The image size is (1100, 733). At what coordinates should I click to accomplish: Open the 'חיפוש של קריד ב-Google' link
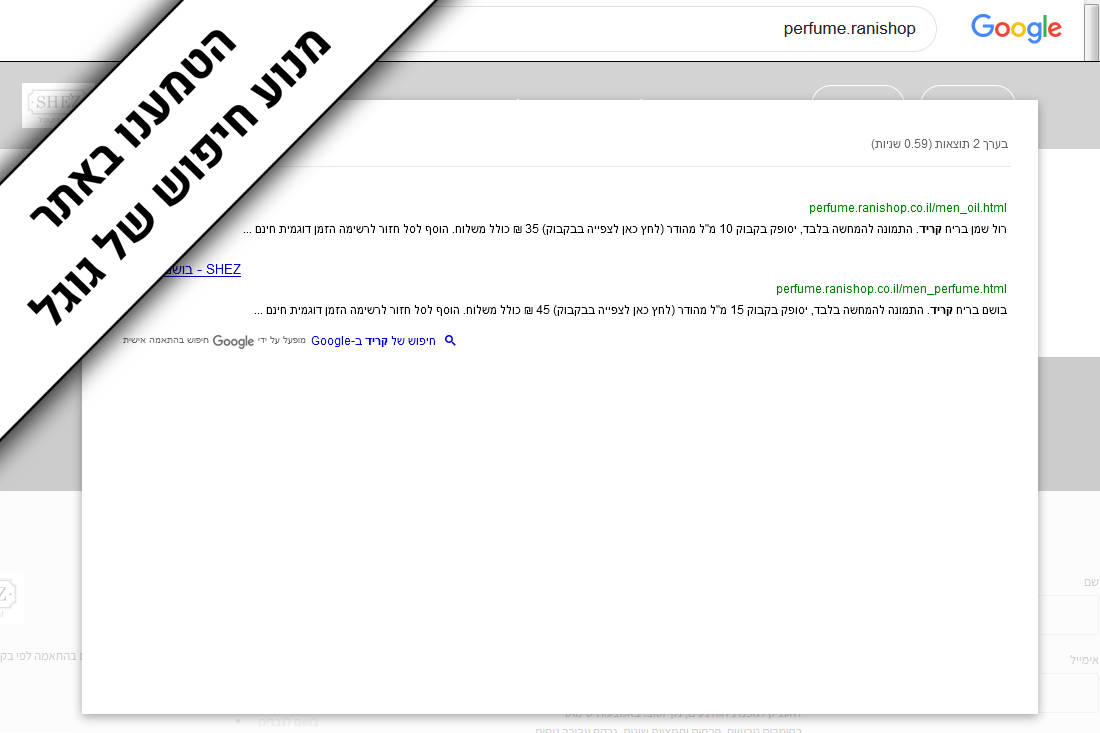(x=373, y=341)
